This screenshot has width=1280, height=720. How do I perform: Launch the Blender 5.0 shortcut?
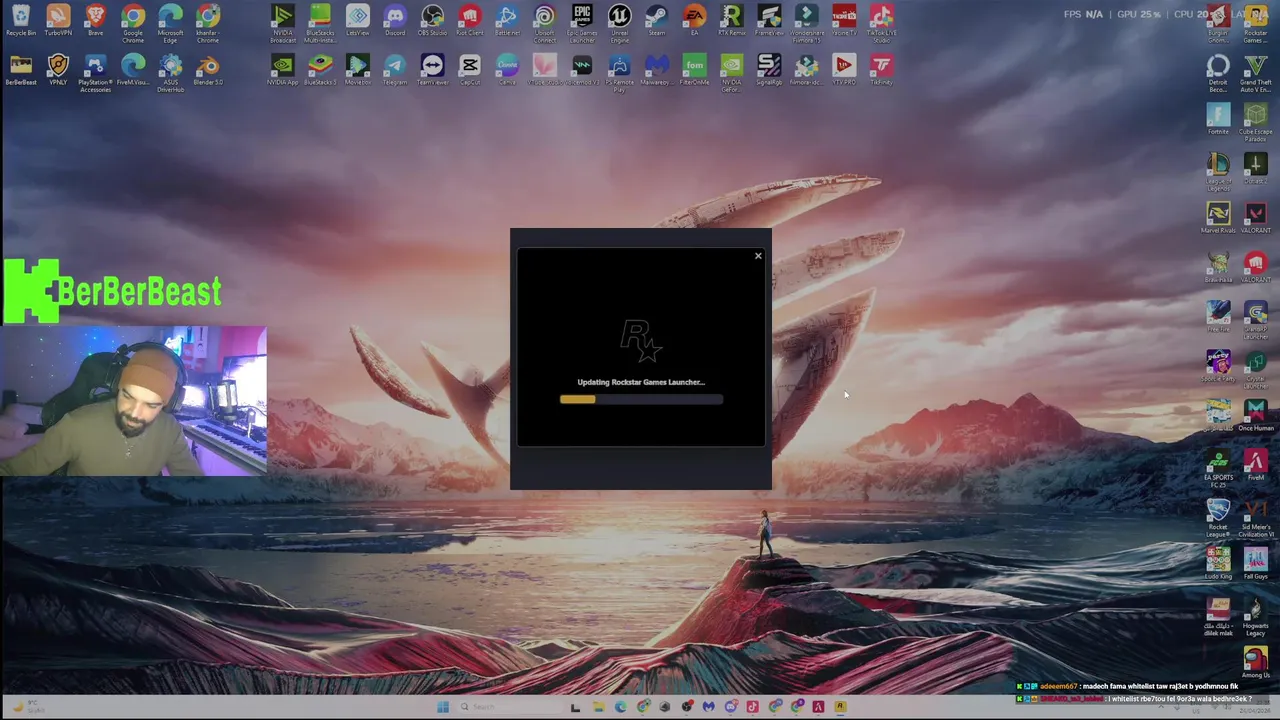[208, 70]
